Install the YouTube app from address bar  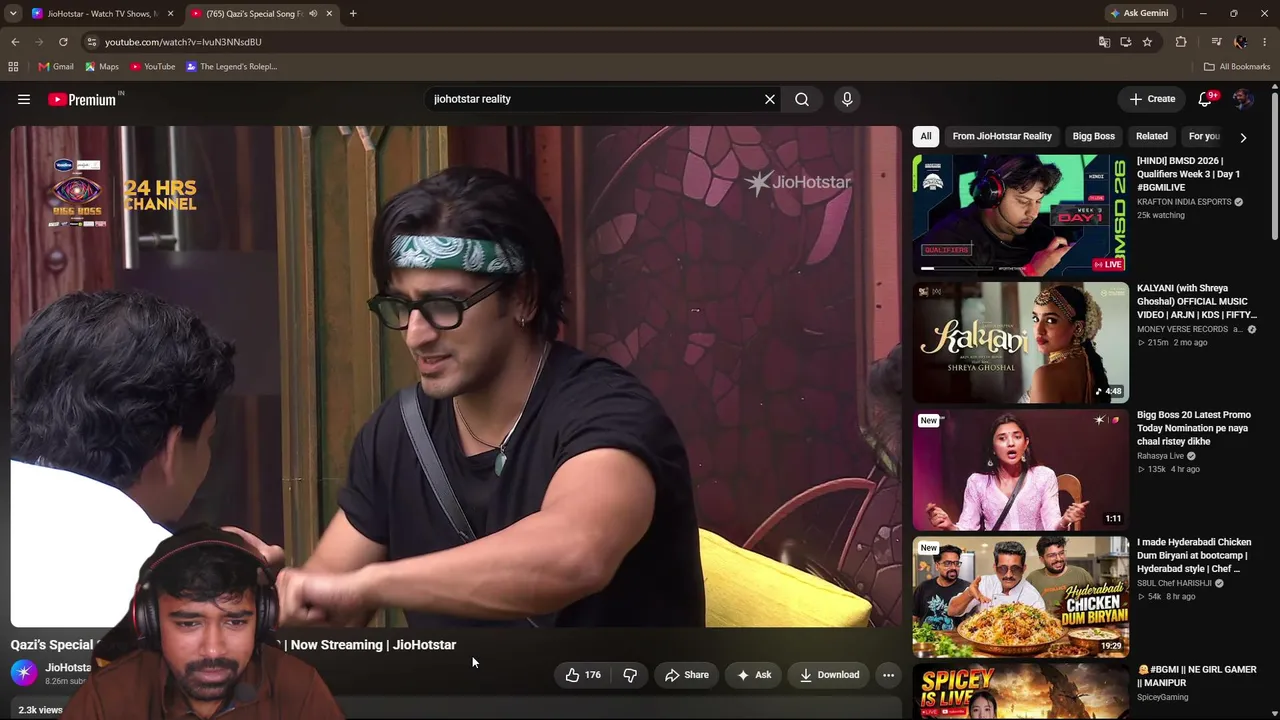(x=1126, y=42)
